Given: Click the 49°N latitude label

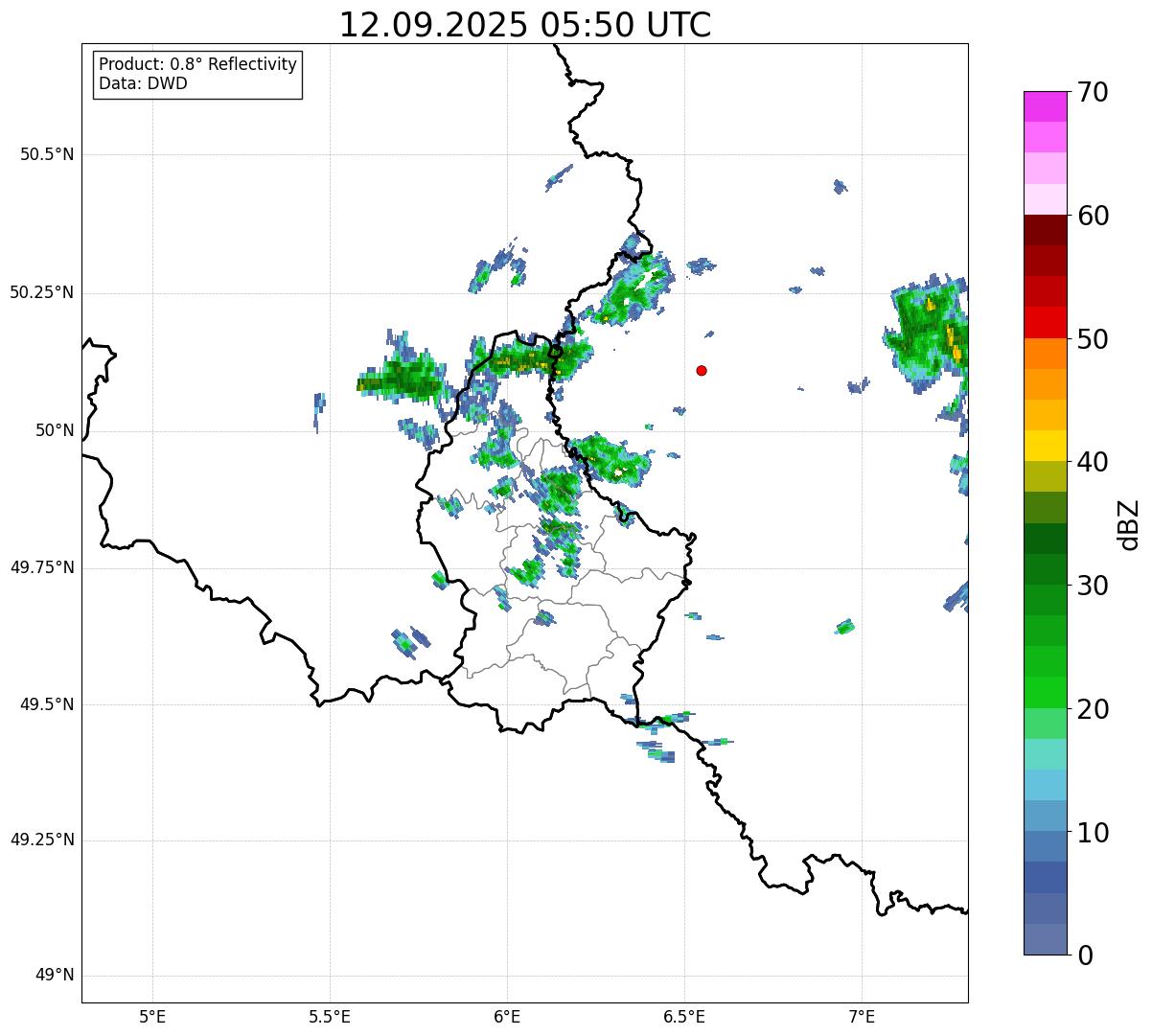Looking at the screenshot, I should click(55, 976).
